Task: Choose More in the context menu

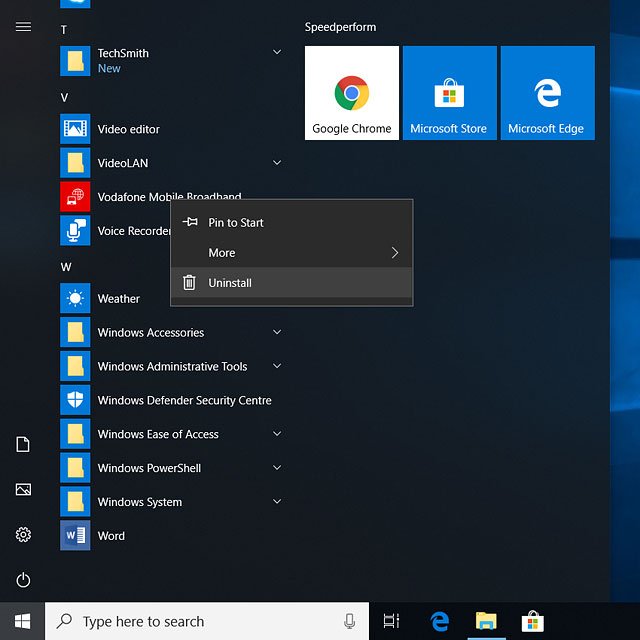Action: 291,253
